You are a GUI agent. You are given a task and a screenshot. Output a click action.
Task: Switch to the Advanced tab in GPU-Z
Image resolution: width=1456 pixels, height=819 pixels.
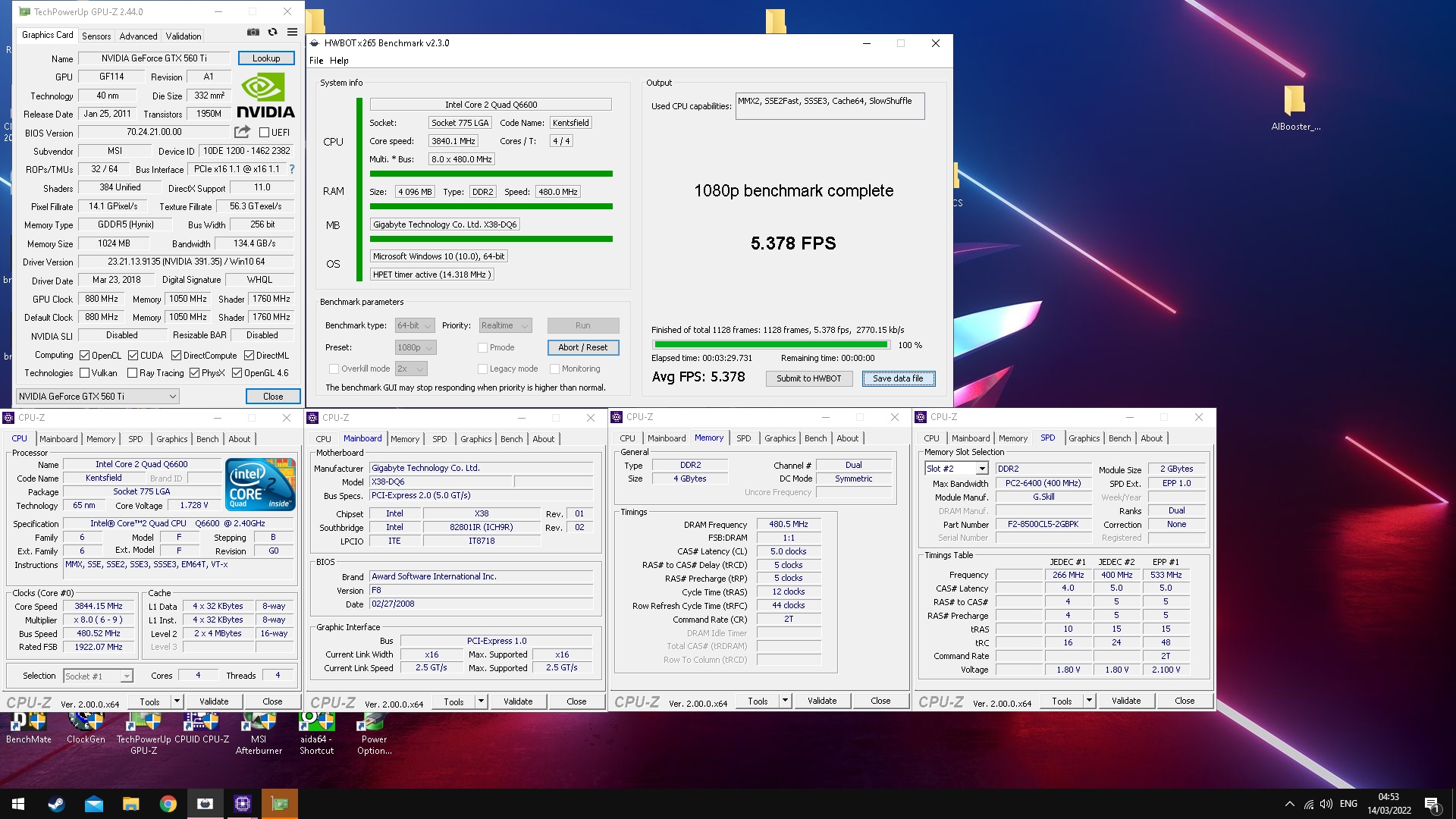tap(138, 36)
